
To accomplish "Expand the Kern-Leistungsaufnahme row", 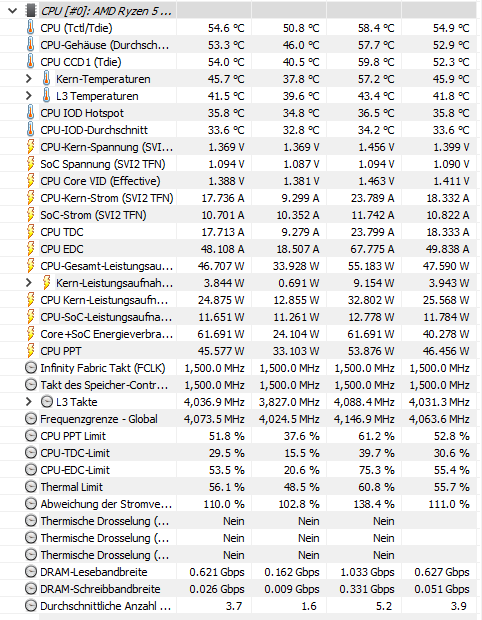I will pos(28,283).
